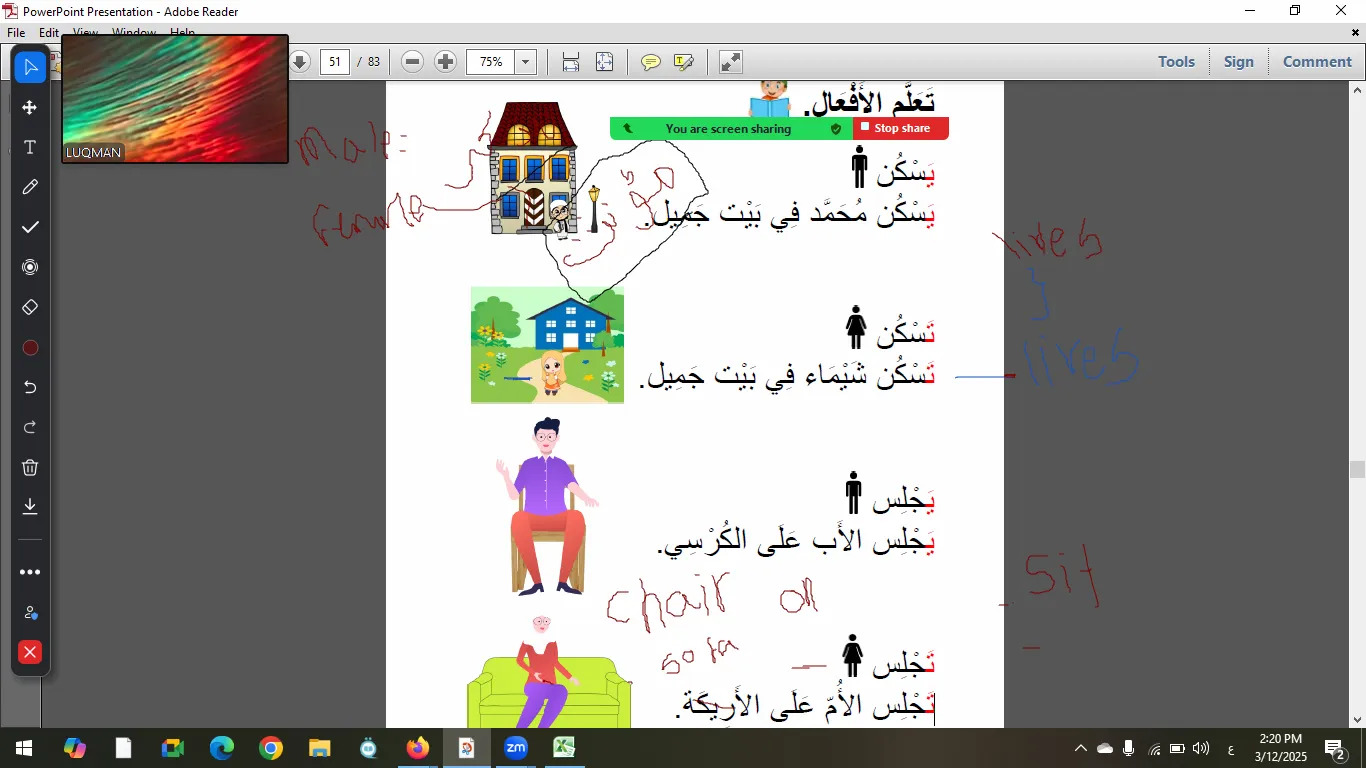Open the 75% zoom level dropdown
Screen dimensions: 1366x768
coord(524,62)
